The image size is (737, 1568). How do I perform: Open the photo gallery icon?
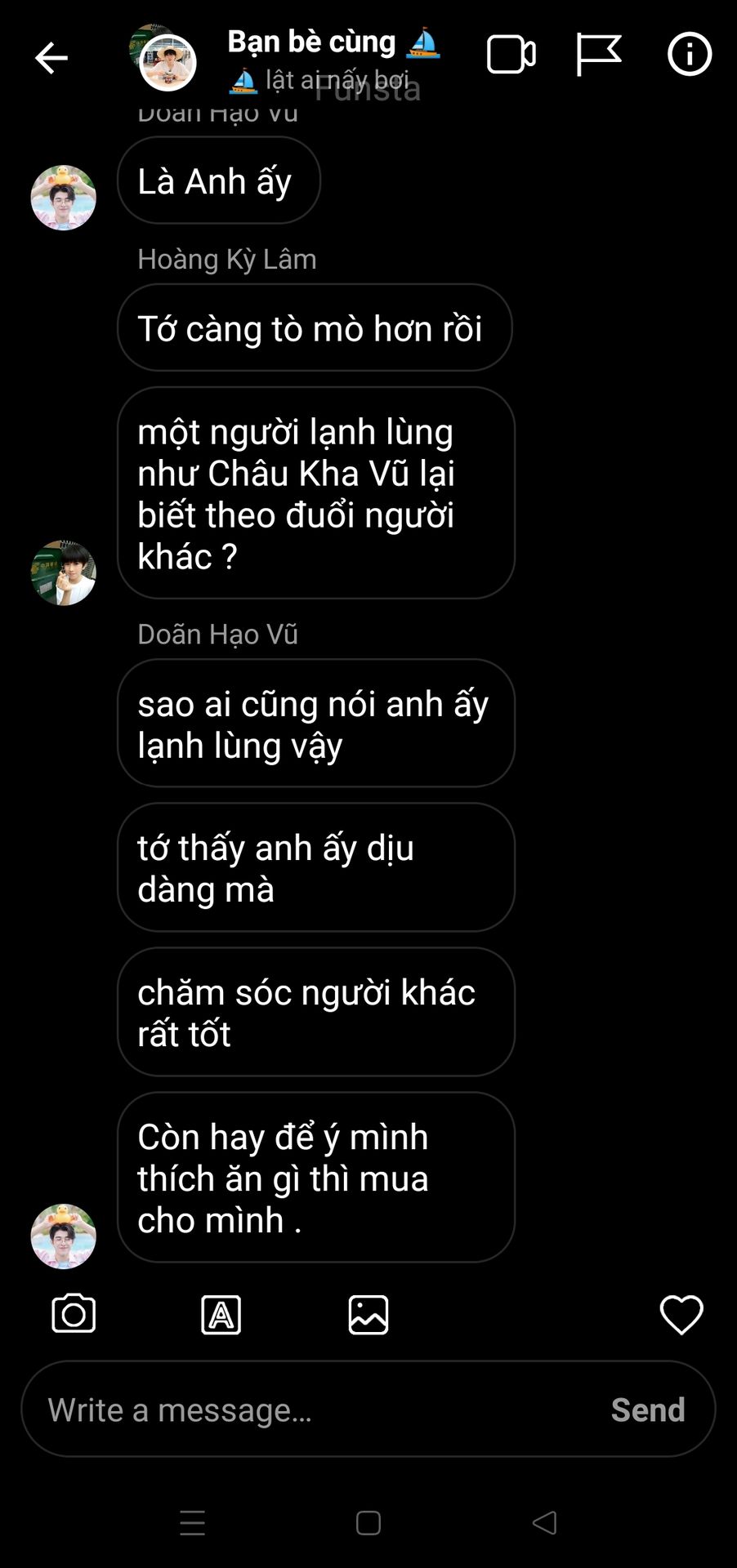[368, 1315]
